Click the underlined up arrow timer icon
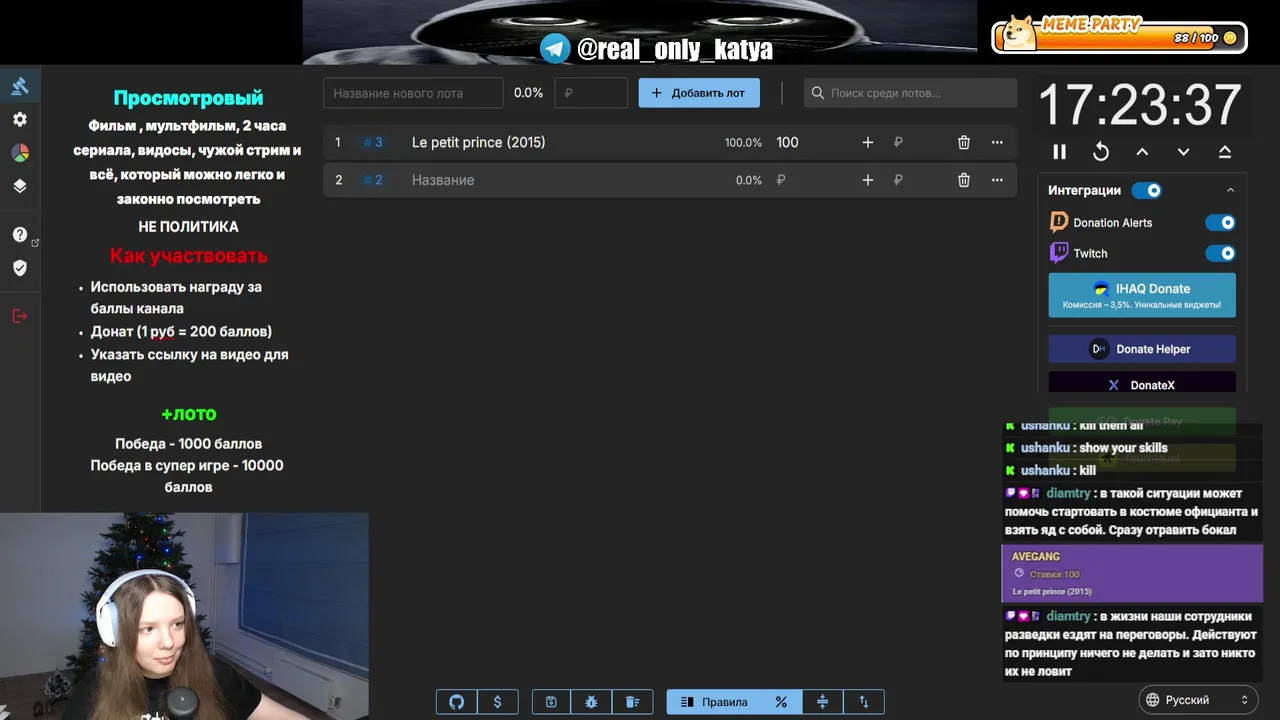This screenshot has height=720, width=1280. (x=1224, y=152)
